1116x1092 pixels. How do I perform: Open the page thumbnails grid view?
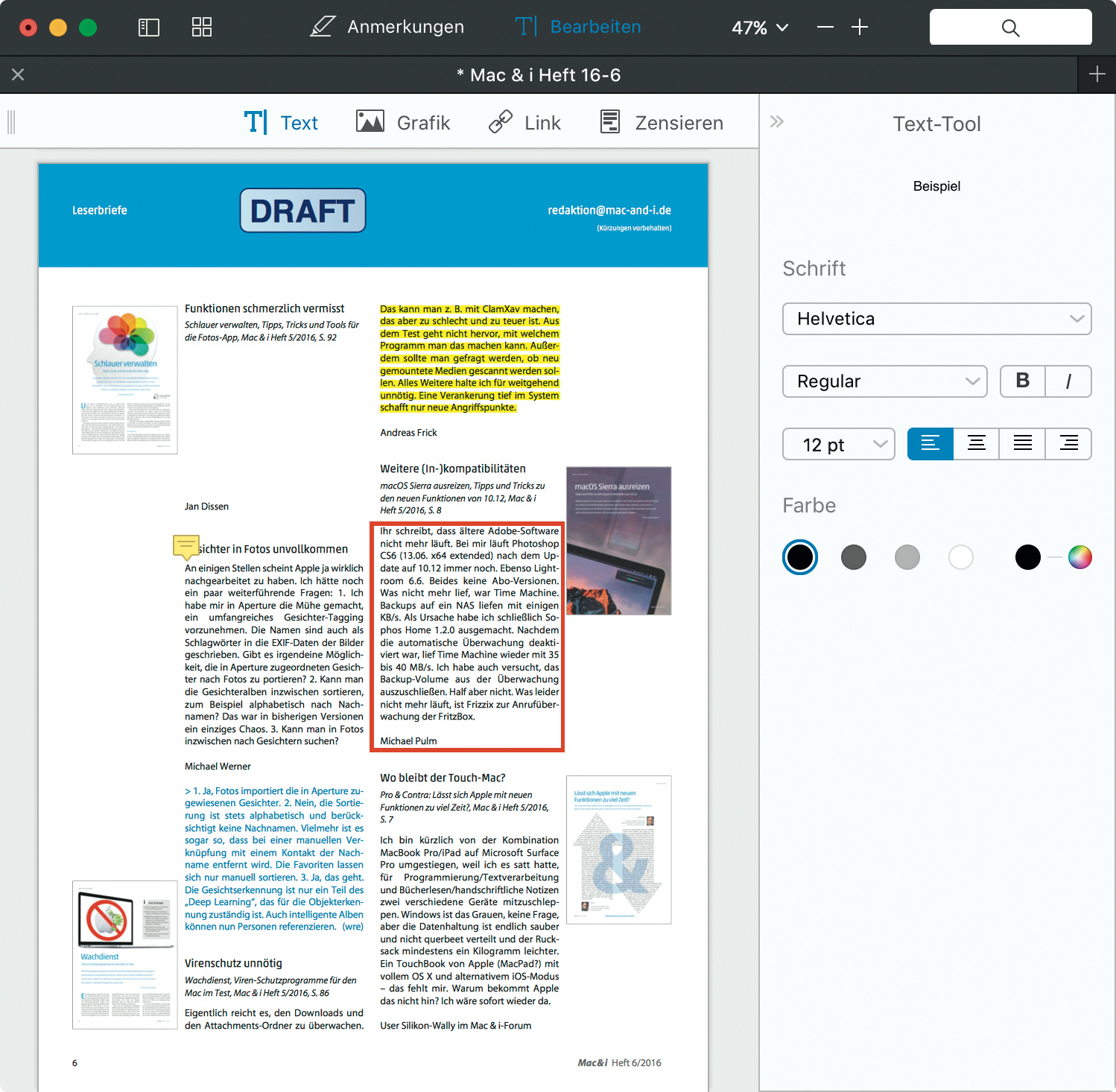point(202,28)
